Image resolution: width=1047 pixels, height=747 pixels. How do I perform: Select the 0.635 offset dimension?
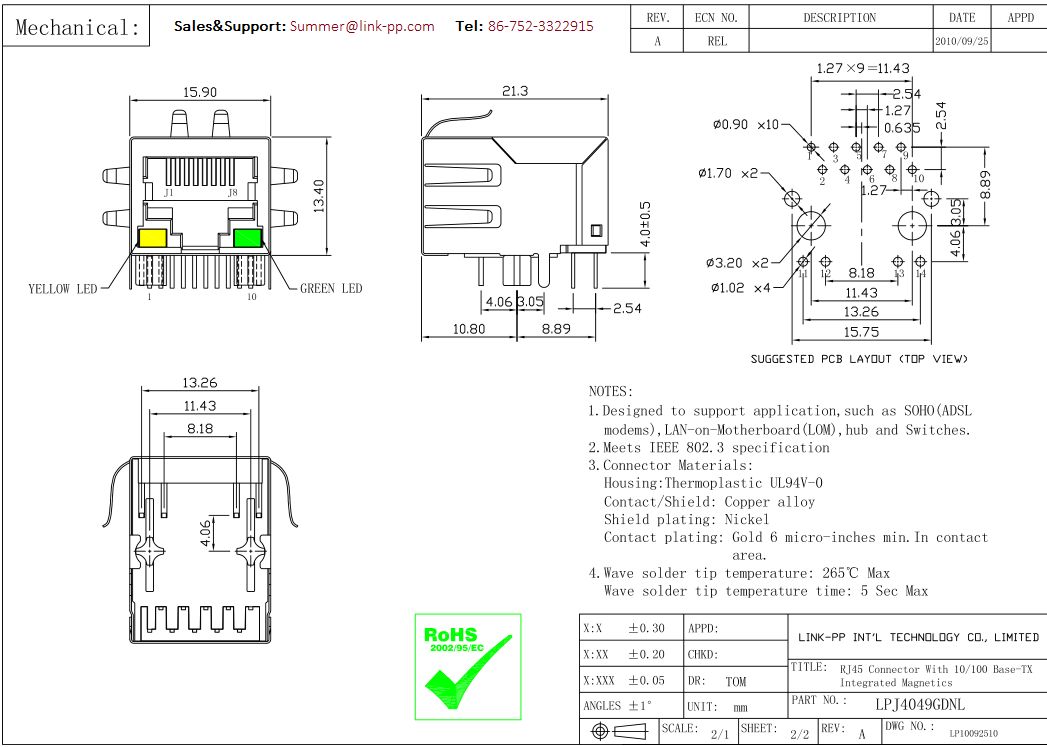[902, 128]
